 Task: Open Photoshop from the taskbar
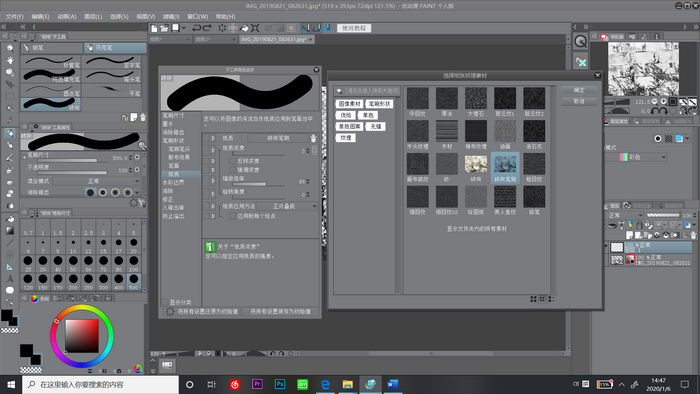(x=280, y=384)
